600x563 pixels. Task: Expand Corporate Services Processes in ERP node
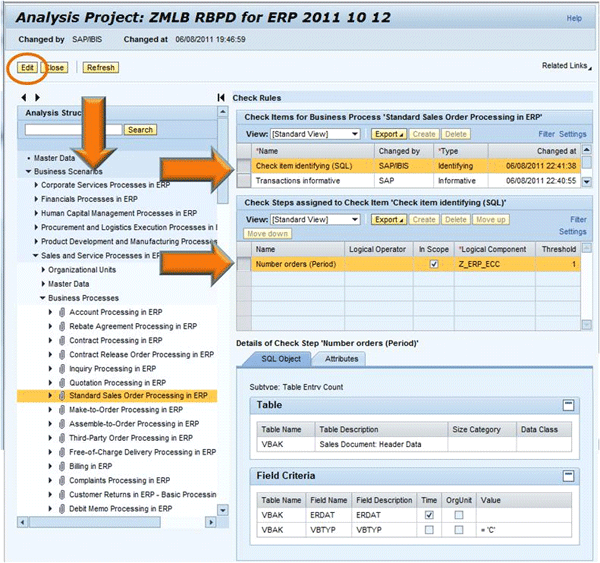pyautogui.click(x=36, y=185)
